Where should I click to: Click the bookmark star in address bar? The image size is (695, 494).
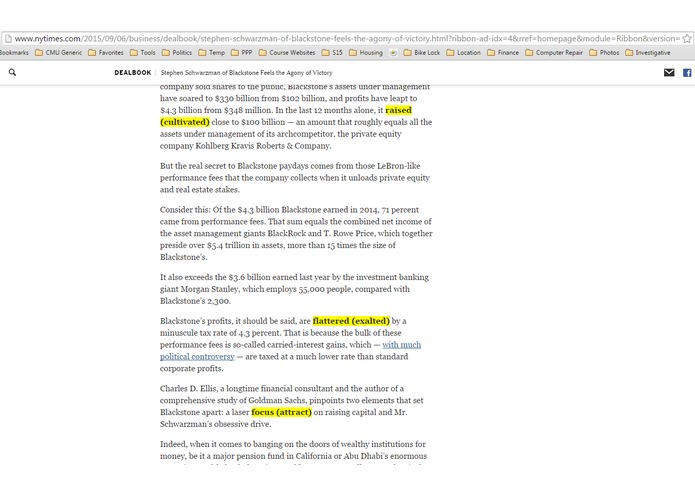(x=687, y=39)
